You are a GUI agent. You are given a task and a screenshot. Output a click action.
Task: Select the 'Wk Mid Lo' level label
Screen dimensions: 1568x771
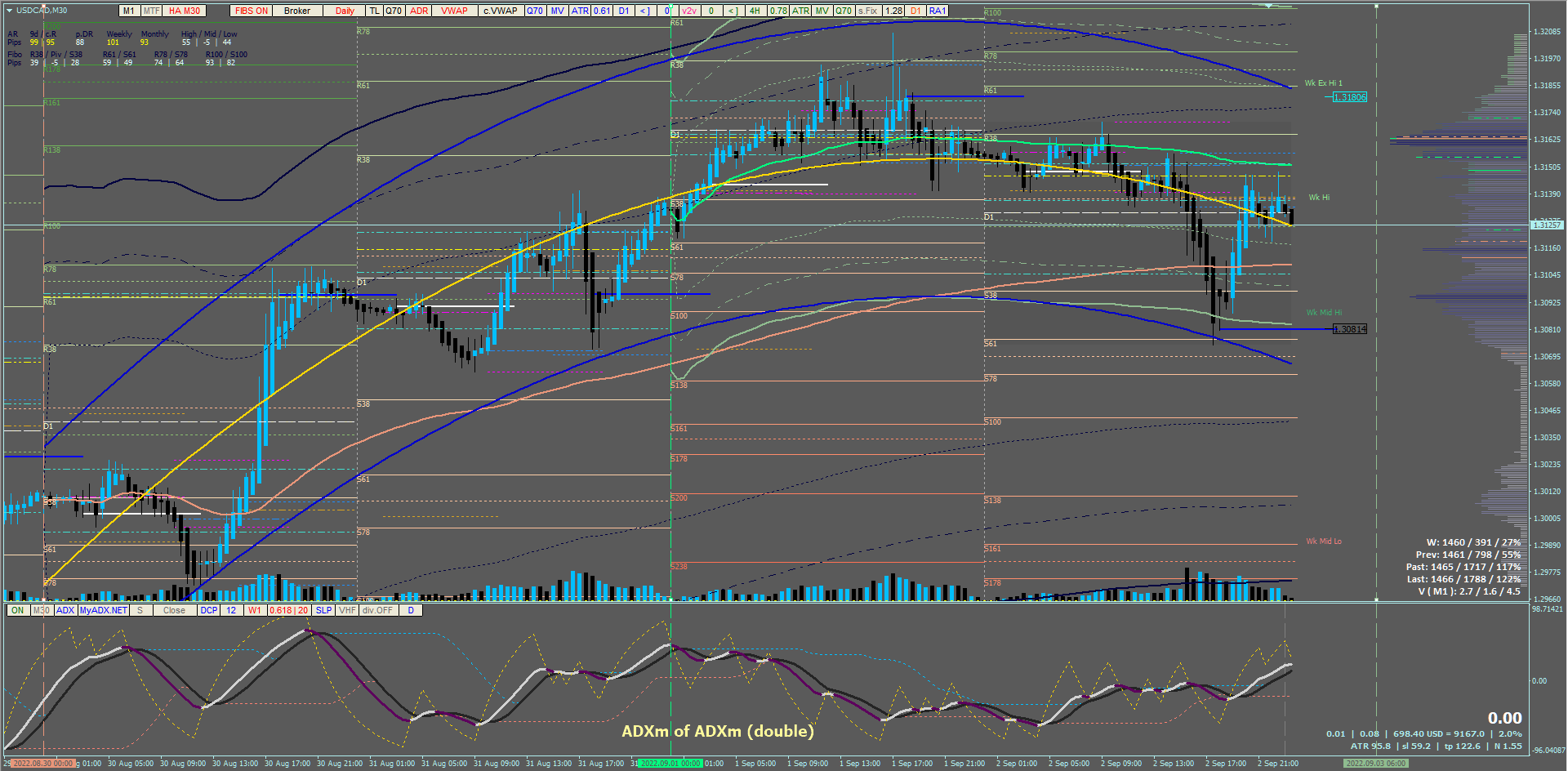[1324, 541]
